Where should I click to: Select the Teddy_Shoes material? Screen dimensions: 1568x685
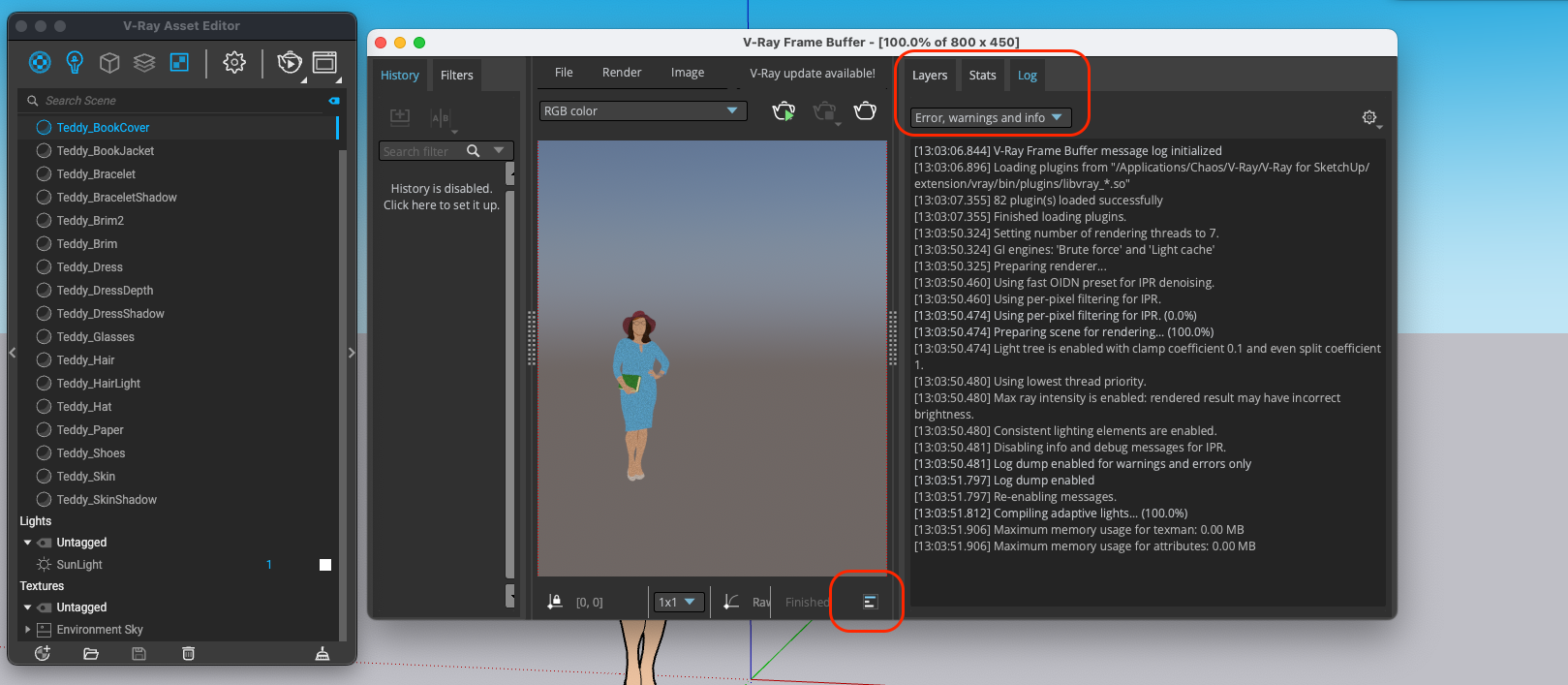point(178,453)
